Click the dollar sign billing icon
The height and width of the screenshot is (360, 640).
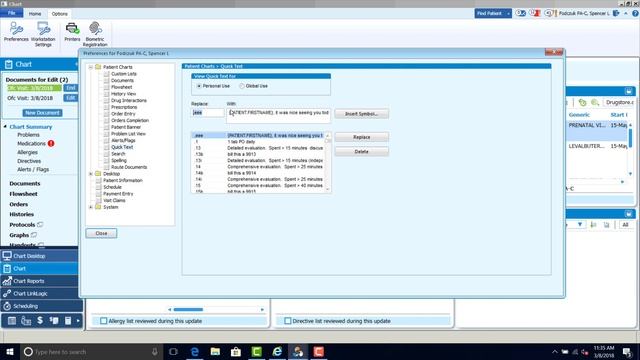[40, 320]
